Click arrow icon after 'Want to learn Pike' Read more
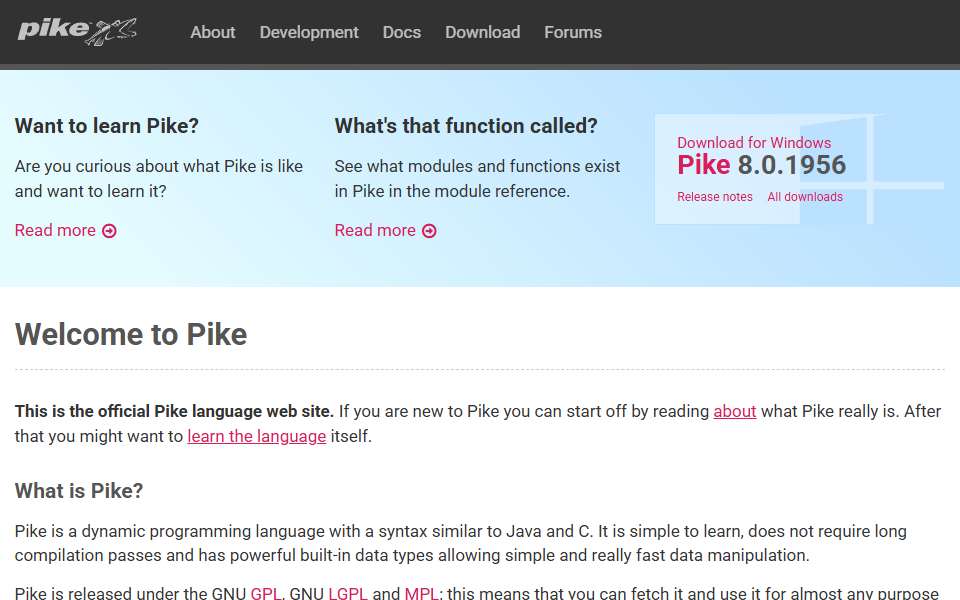The image size is (960, 600). 110,231
